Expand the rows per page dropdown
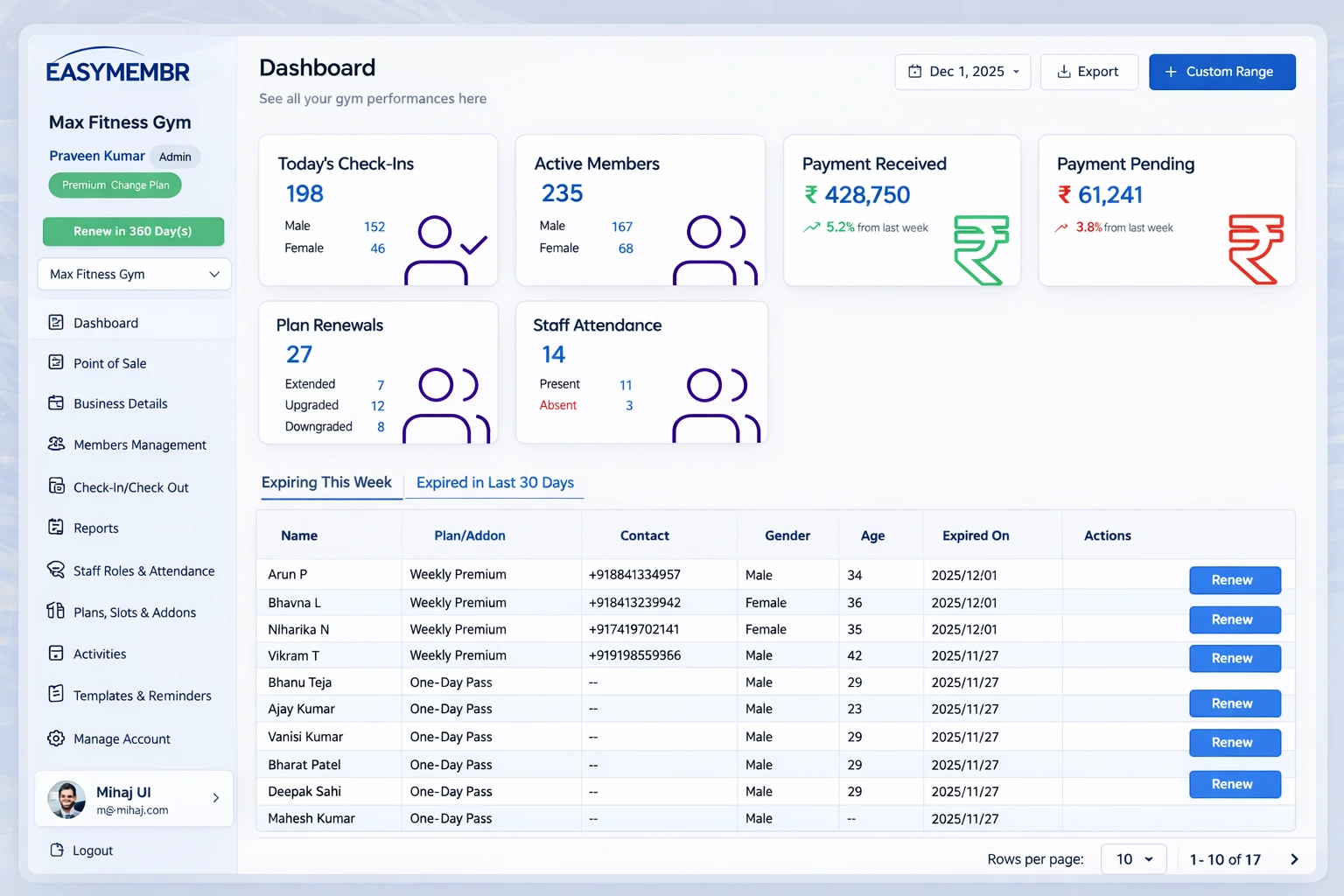1344x896 pixels. pyautogui.click(x=1133, y=859)
